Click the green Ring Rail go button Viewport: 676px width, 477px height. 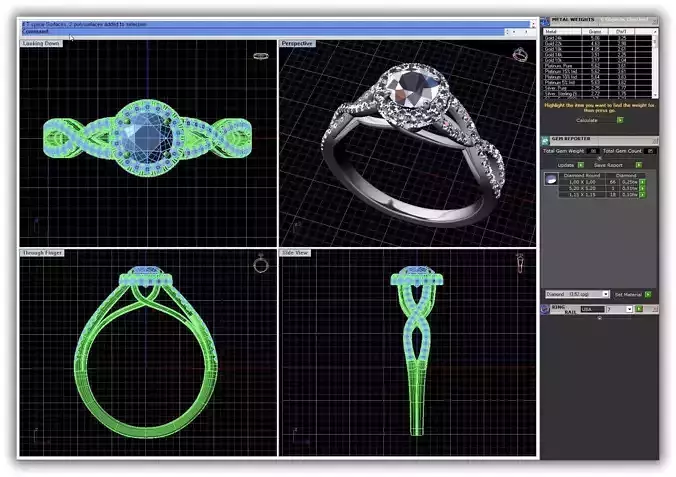(x=639, y=309)
